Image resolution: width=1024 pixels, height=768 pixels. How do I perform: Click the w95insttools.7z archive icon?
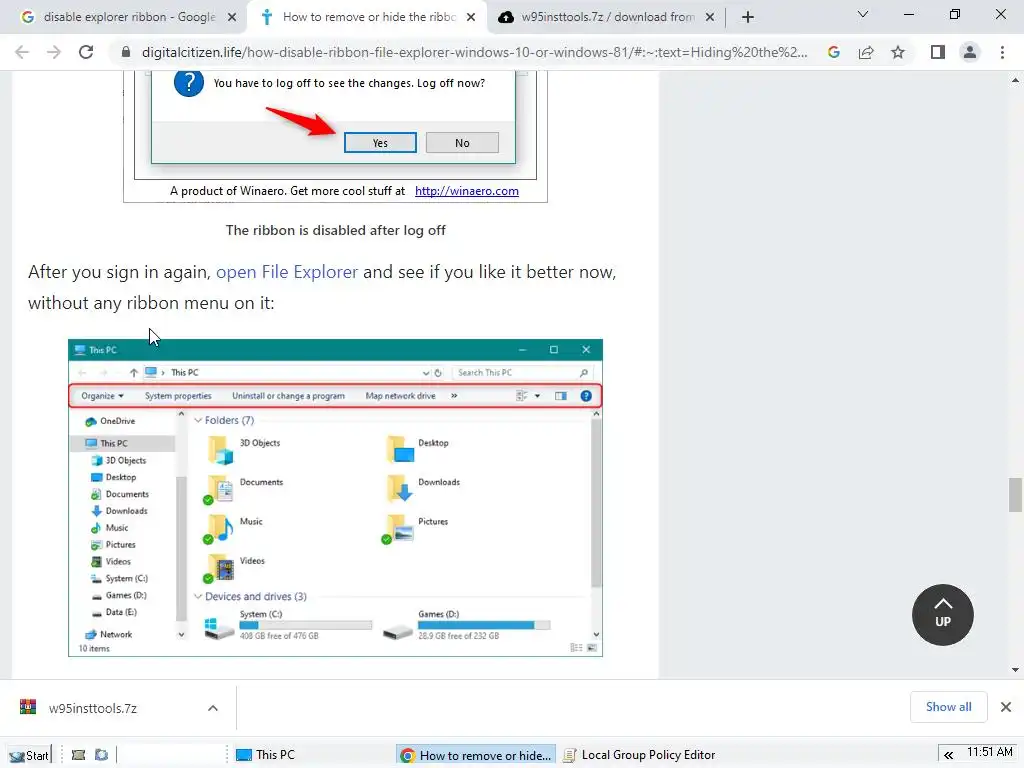[x=28, y=707]
